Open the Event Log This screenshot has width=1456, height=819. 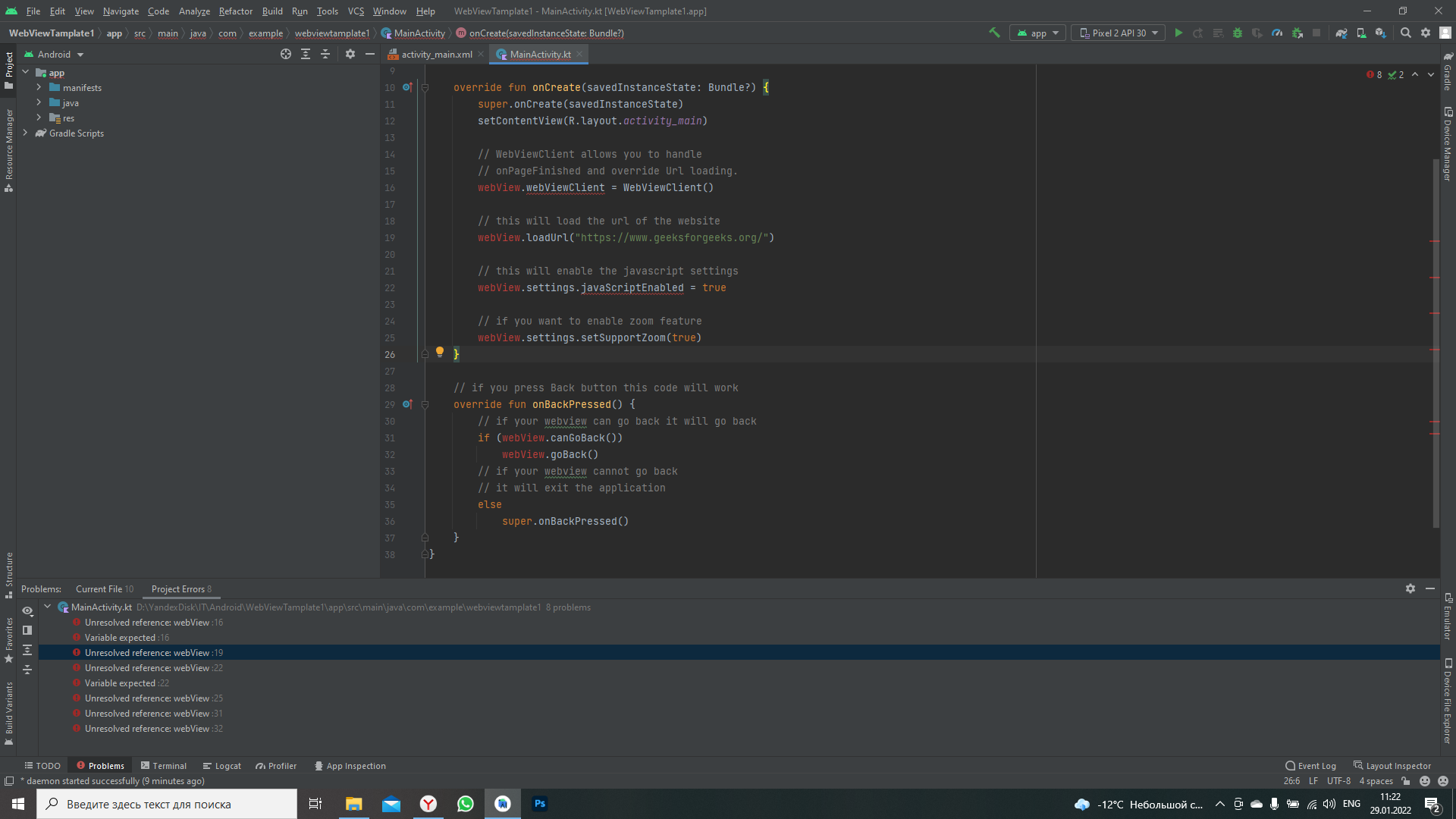click(x=1310, y=766)
